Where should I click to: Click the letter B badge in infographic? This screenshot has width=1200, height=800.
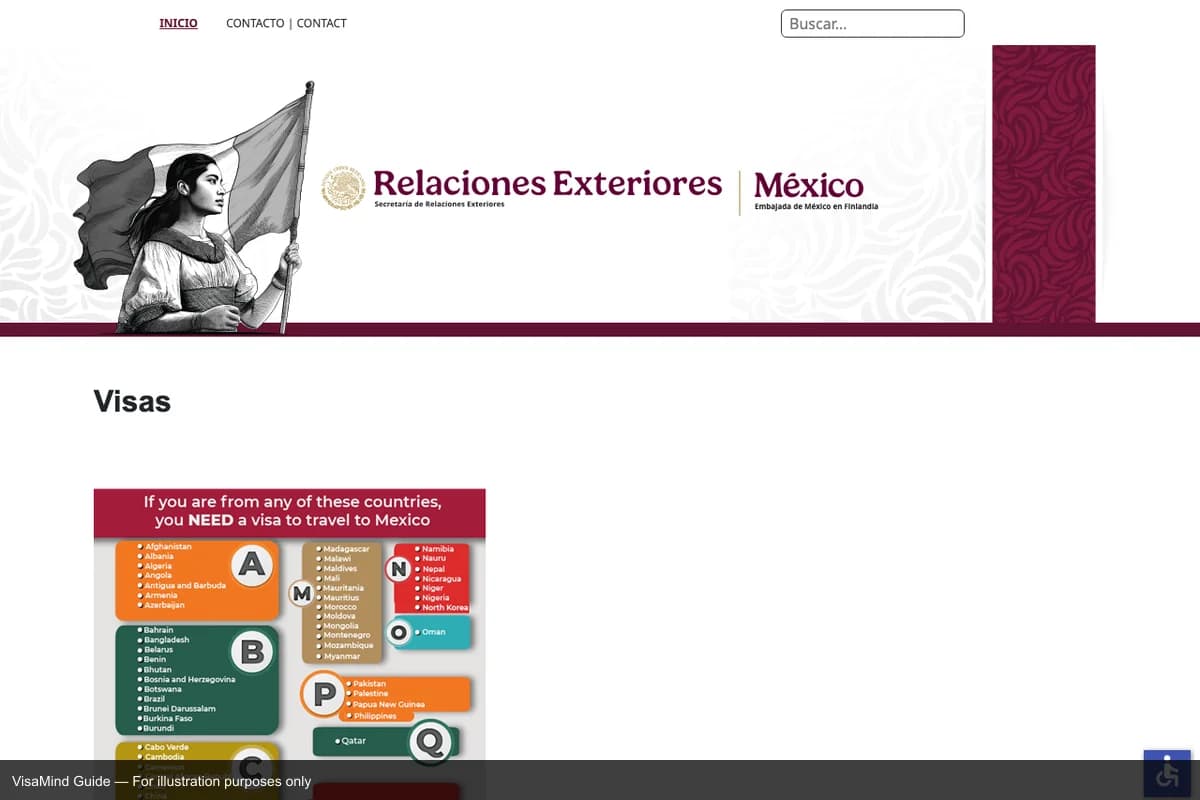(x=252, y=652)
